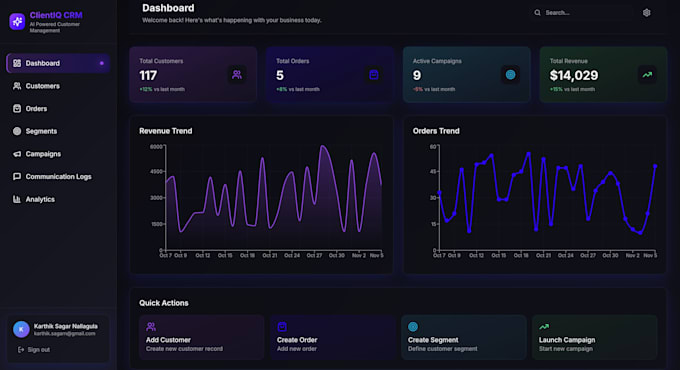Click the Karthik Sagar Nallagula profile name
The image size is (680, 370).
(65, 326)
